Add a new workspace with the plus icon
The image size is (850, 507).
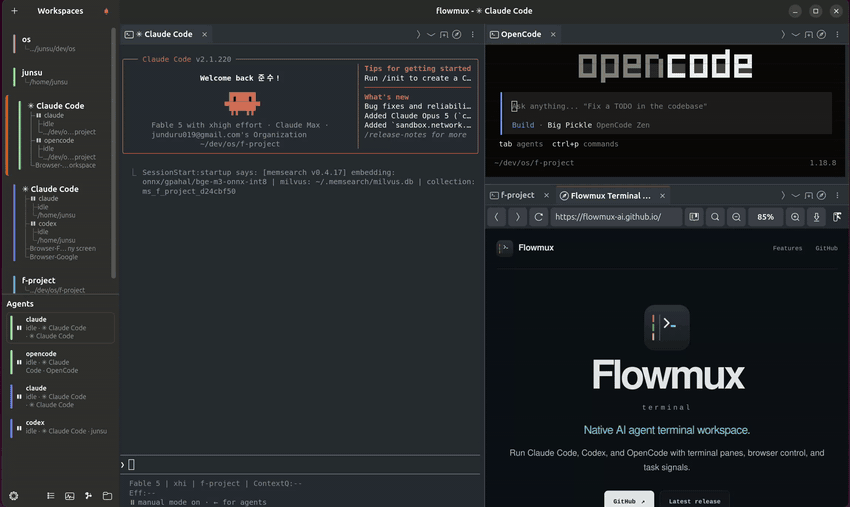(x=15, y=11)
